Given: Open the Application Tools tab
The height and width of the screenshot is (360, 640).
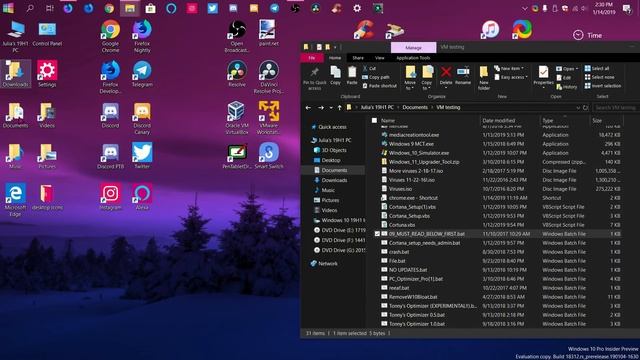Looking at the screenshot, I should 413,58.
